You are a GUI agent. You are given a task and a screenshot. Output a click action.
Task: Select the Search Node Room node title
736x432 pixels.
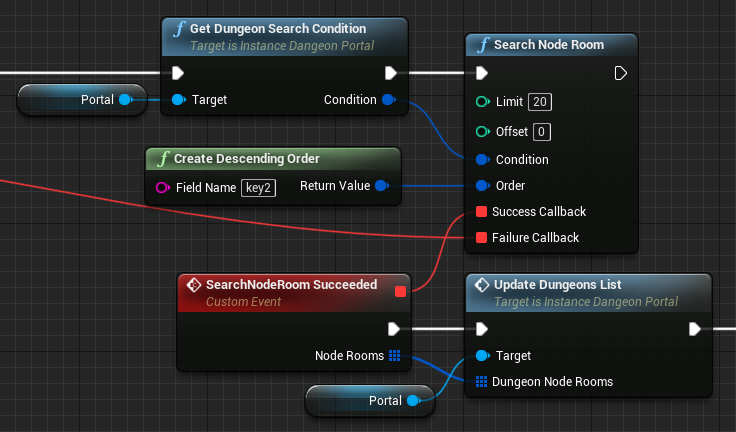[x=549, y=45]
